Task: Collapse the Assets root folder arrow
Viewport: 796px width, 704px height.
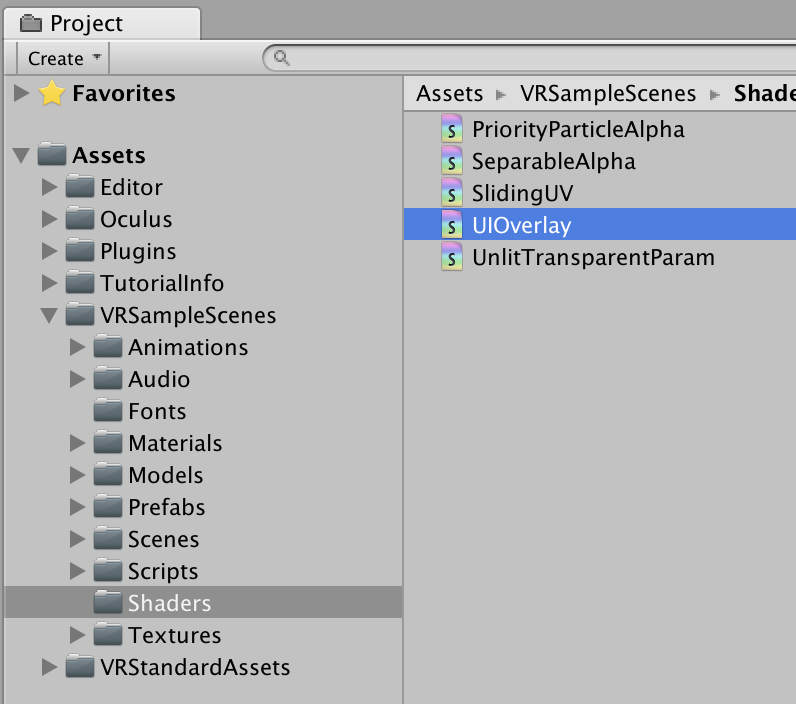Action: 21,156
